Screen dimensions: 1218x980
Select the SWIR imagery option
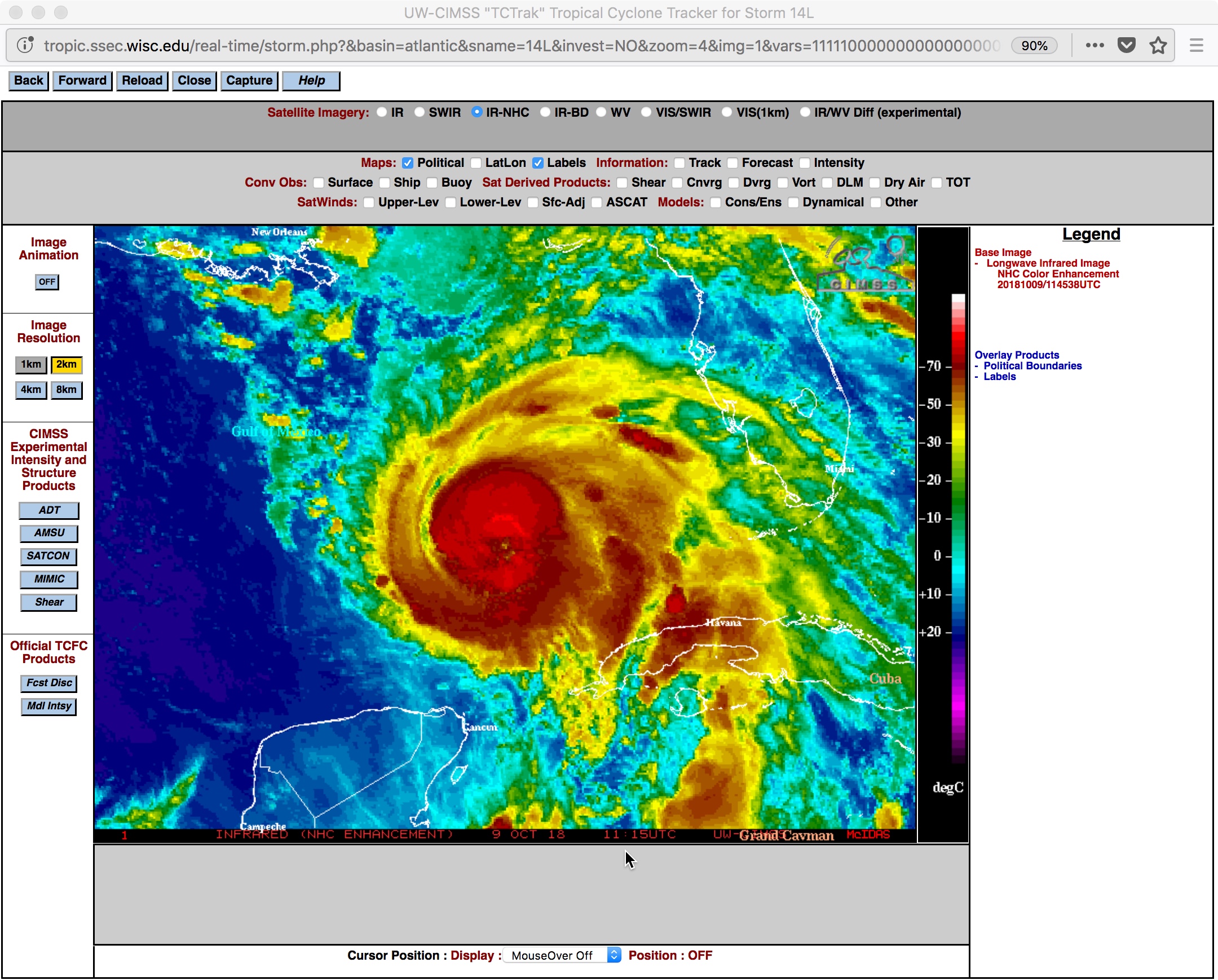419,112
